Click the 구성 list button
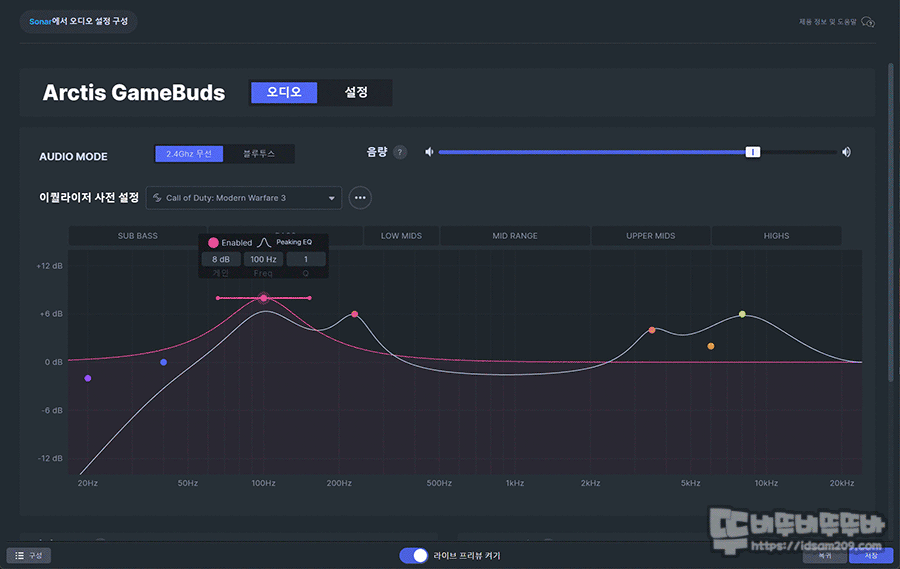 (x=29, y=555)
